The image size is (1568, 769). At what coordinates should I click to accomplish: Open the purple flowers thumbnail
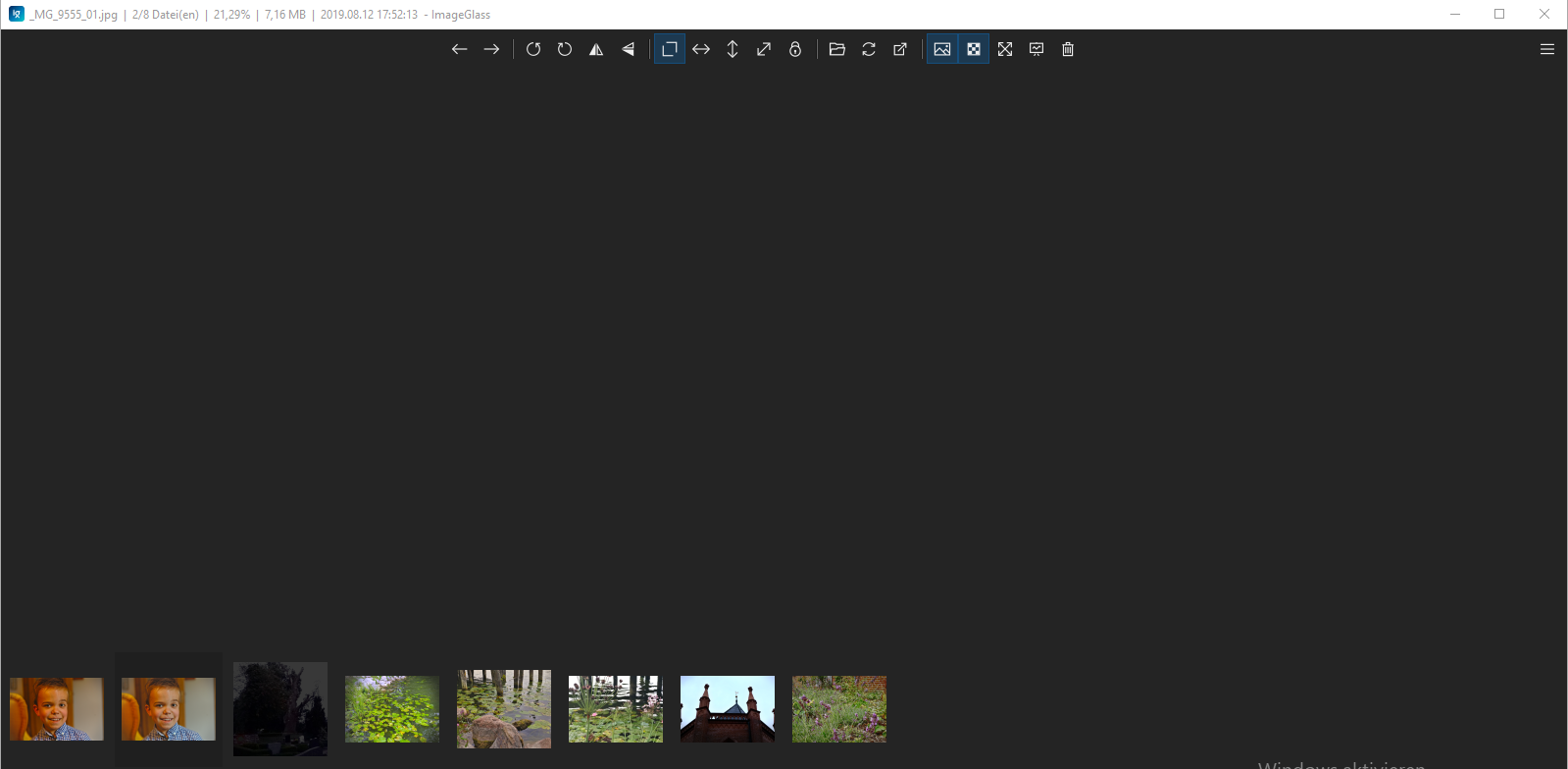point(839,709)
